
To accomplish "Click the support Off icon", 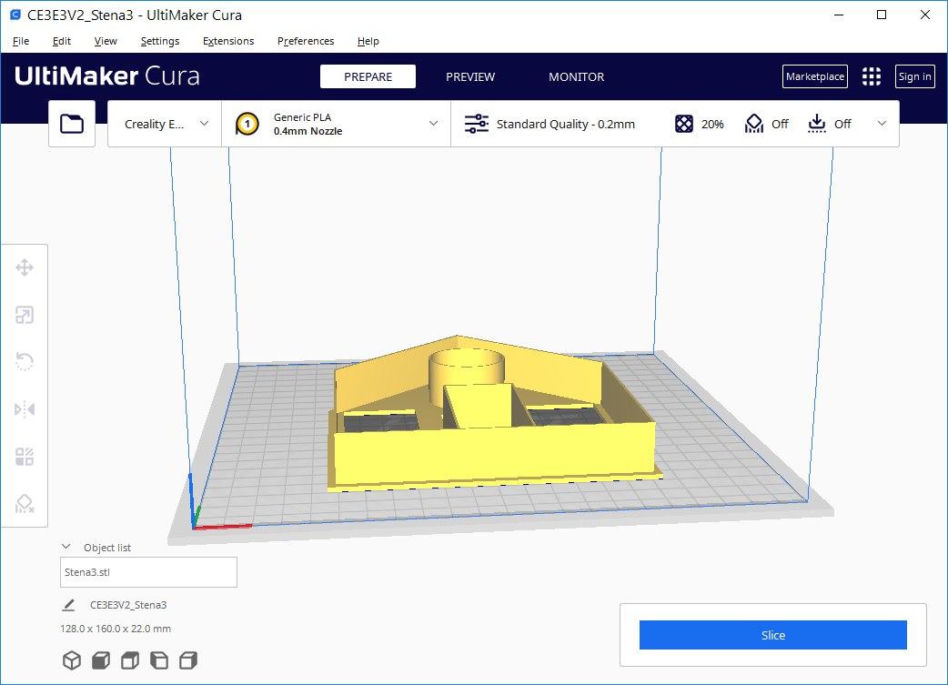I will point(754,124).
